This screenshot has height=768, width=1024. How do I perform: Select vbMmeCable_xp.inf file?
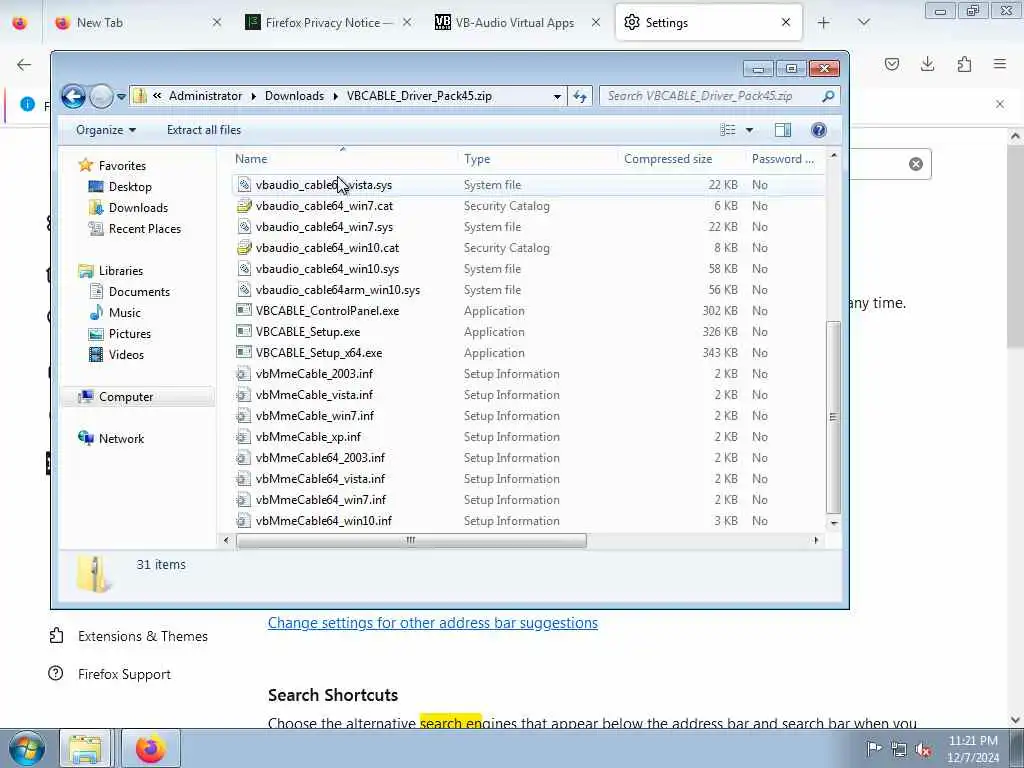point(308,436)
